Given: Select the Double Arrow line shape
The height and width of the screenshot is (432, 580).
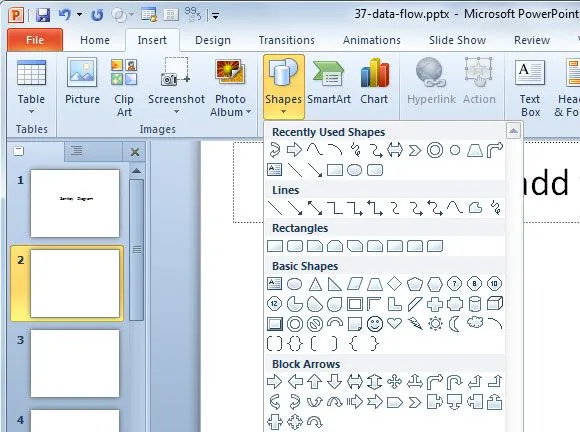Looking at the screenshot, I should tap(315, 208).
